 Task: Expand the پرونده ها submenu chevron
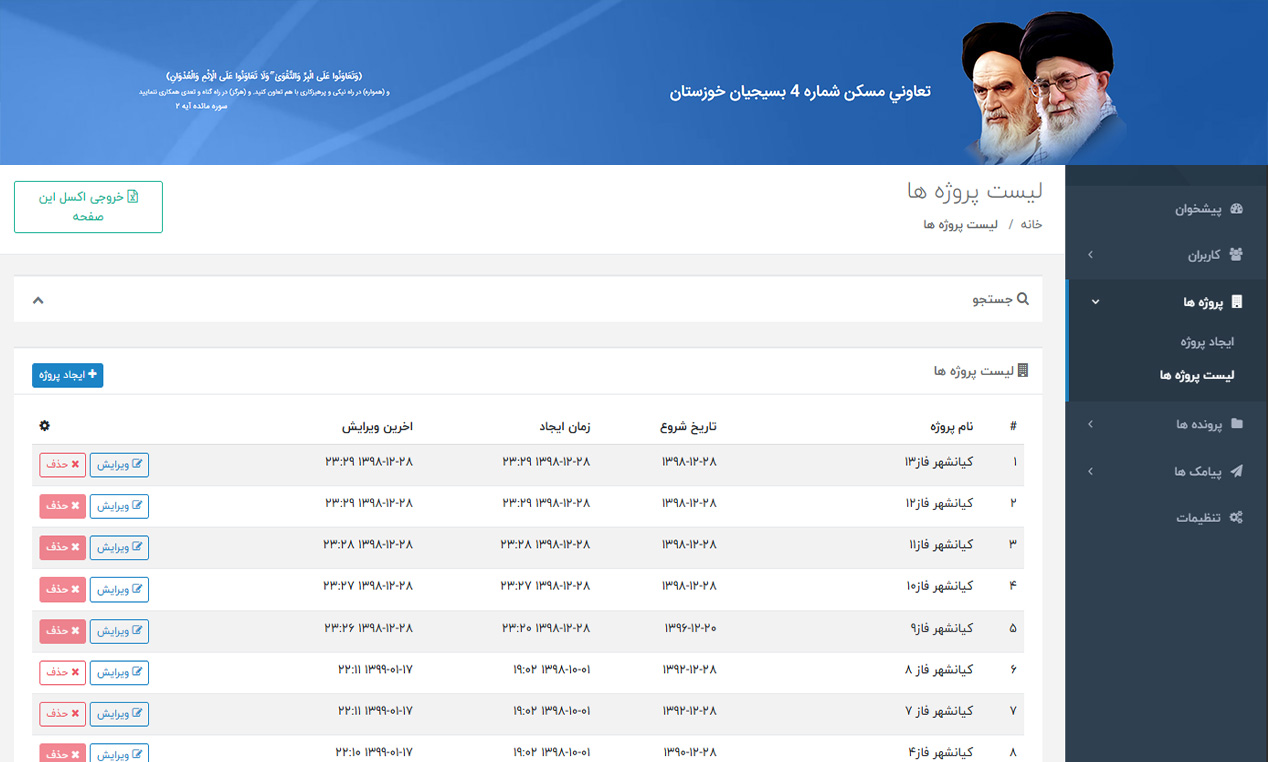coord(1090,424)
